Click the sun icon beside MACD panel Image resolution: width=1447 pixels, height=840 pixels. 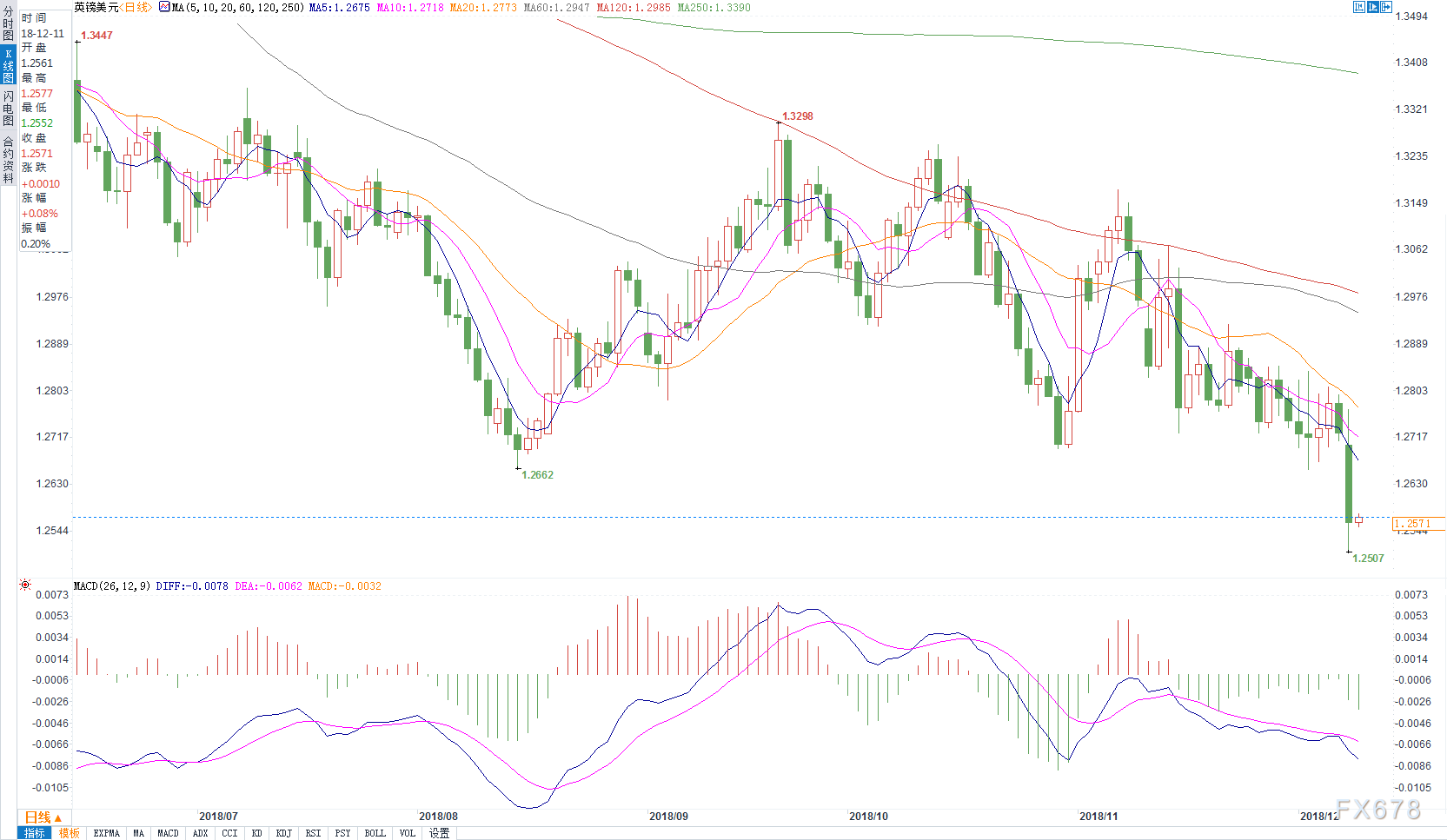click(25, 585)
